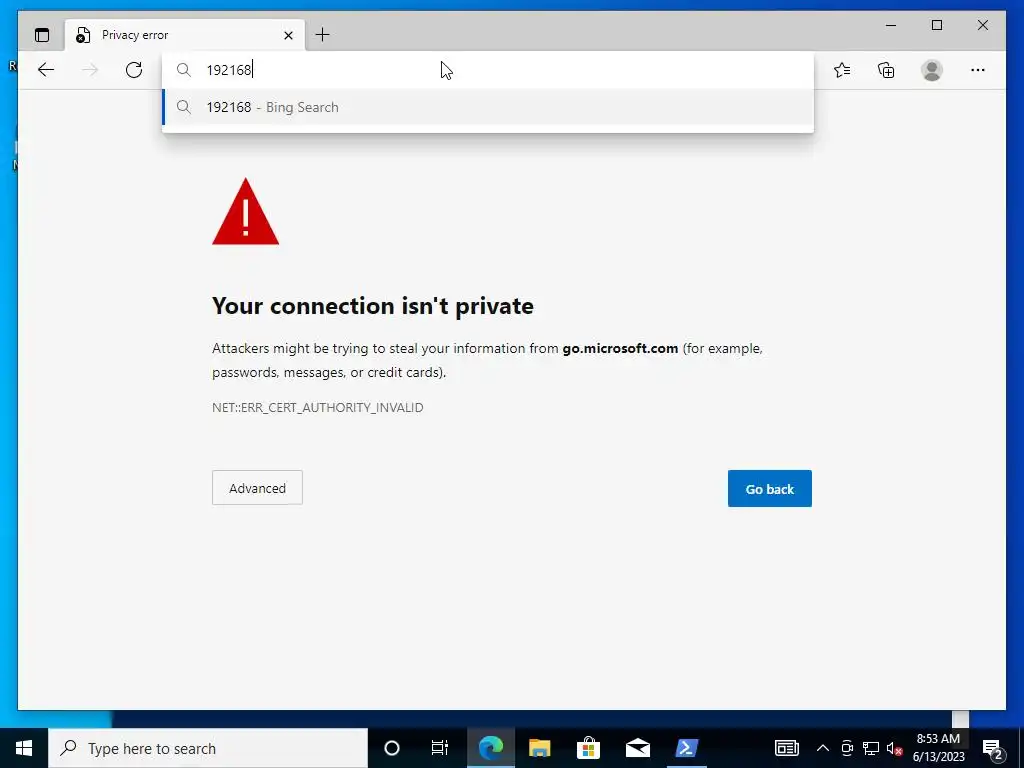The image size is (1024, 768).
Task: Click the muted volume tray icon
Action: pos(895,748)
